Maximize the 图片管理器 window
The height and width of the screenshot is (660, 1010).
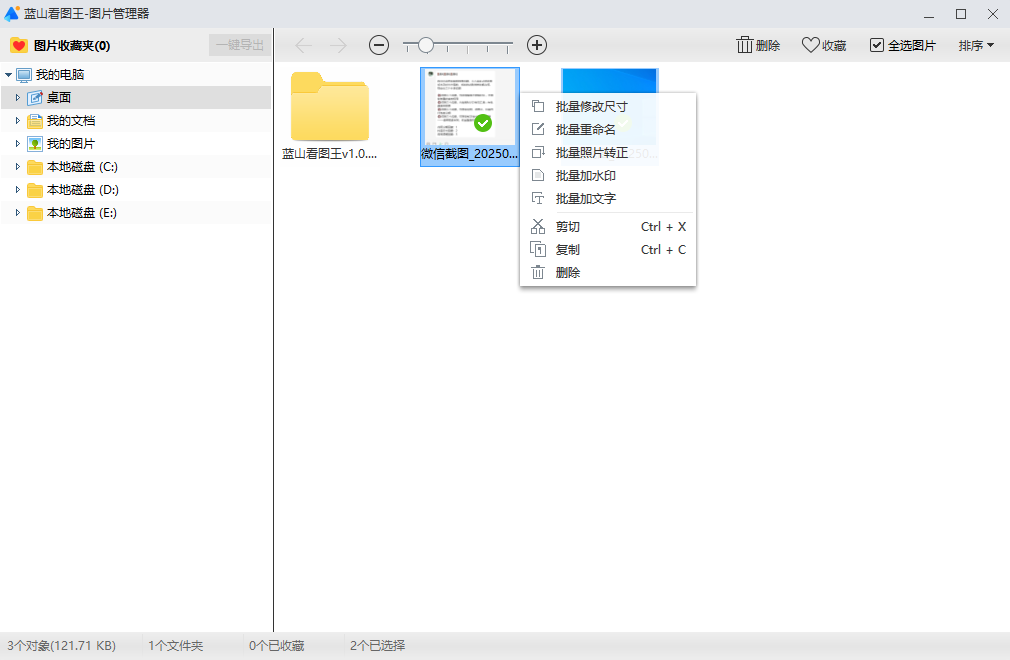(961, 14)
